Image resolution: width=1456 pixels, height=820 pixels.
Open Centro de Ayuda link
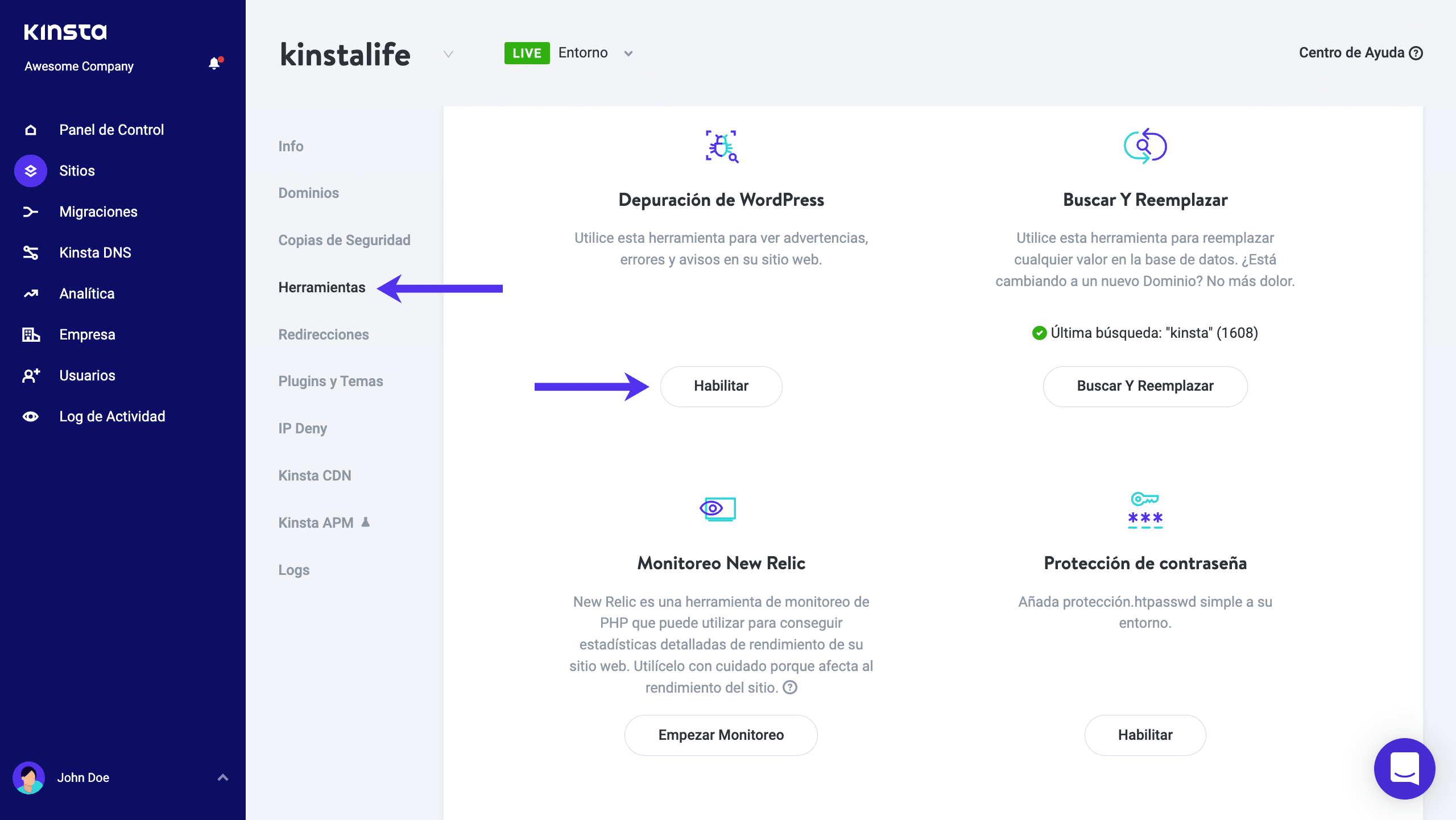1360,53
